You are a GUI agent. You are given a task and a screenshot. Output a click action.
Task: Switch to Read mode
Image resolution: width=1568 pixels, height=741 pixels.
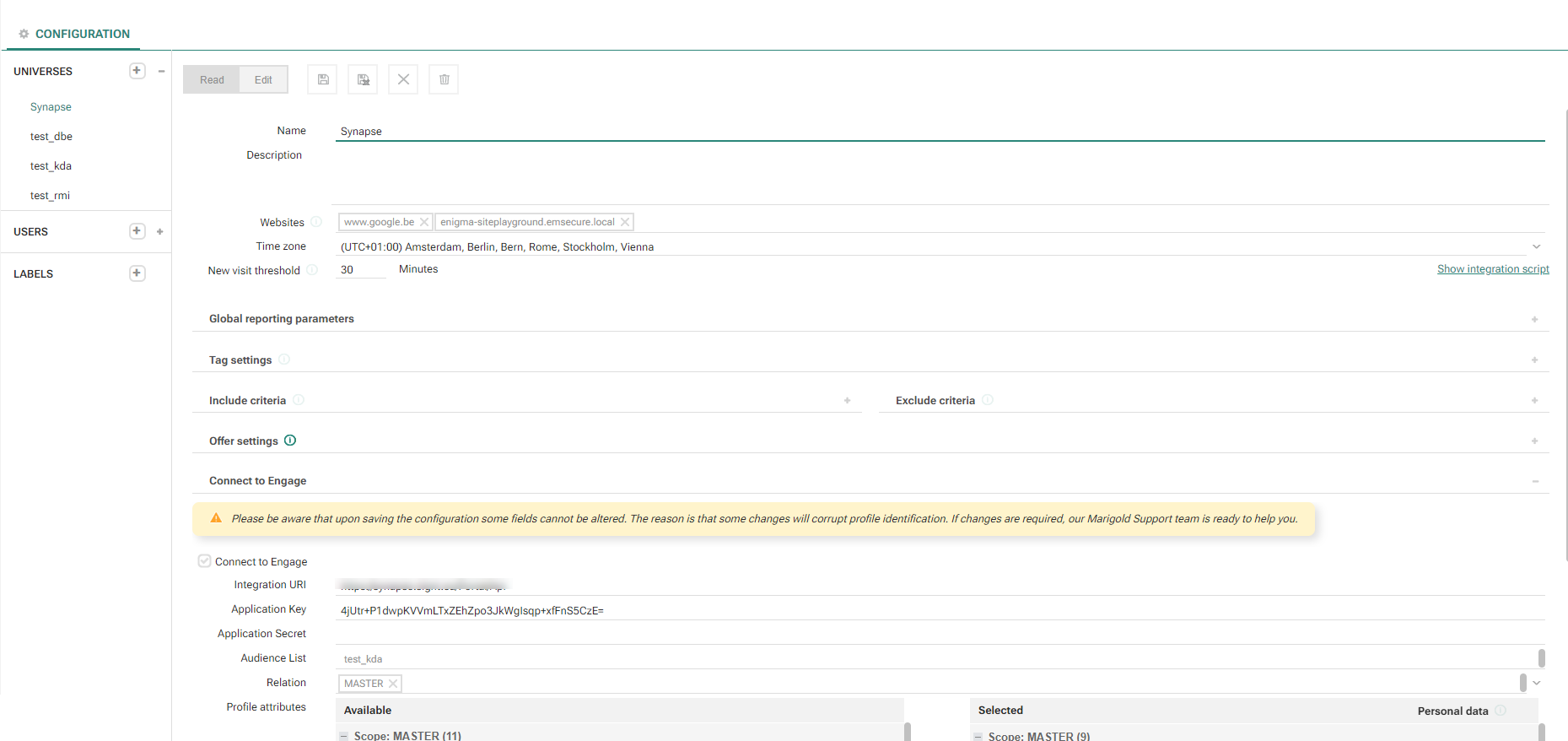[212, 80]
